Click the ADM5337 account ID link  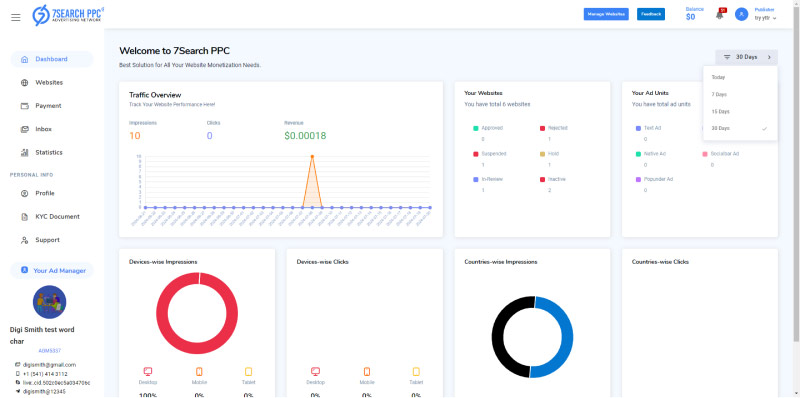click(x=49, y=351)
